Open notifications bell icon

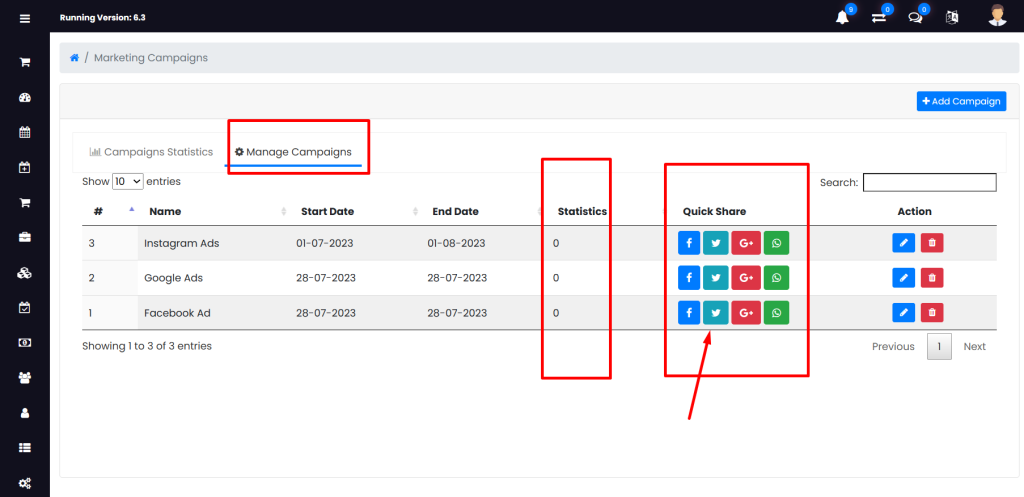click(x=842, y=18)
